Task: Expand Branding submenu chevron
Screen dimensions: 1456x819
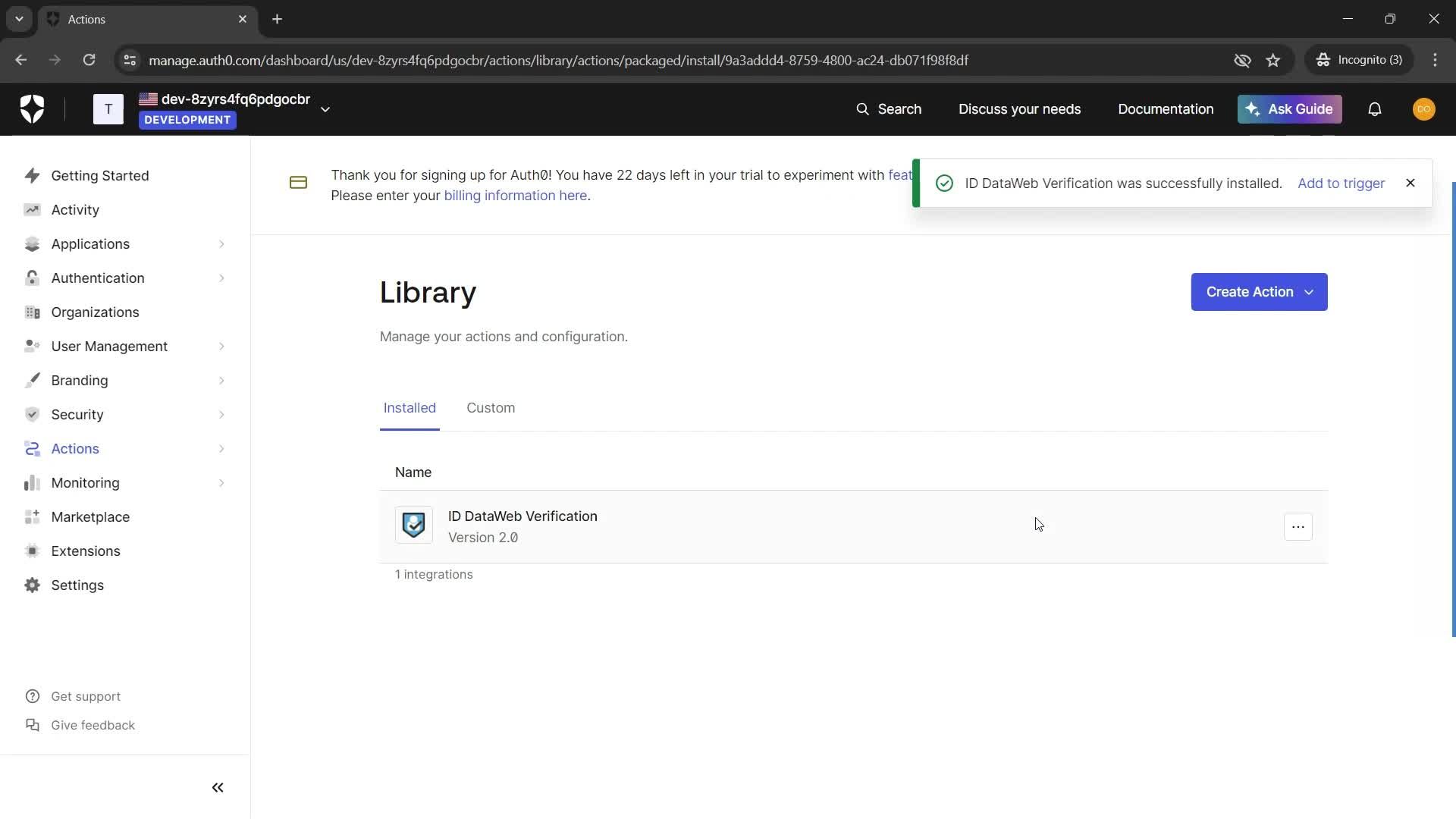Action: point(221,381)
